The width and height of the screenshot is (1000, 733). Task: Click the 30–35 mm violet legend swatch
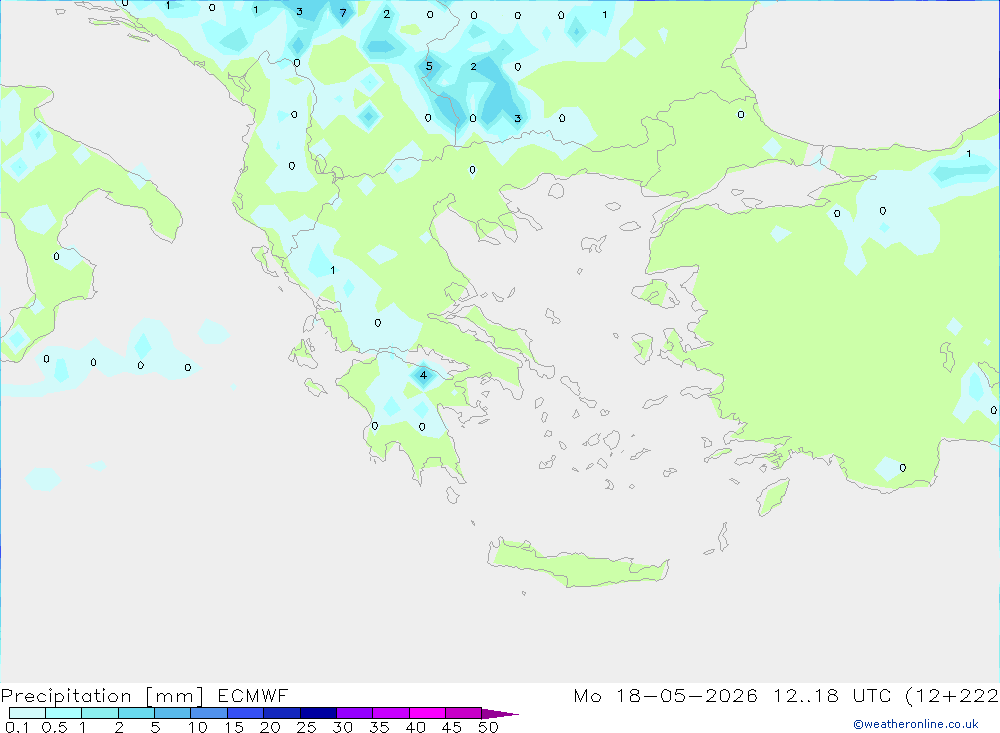click(x=354, y=713)
